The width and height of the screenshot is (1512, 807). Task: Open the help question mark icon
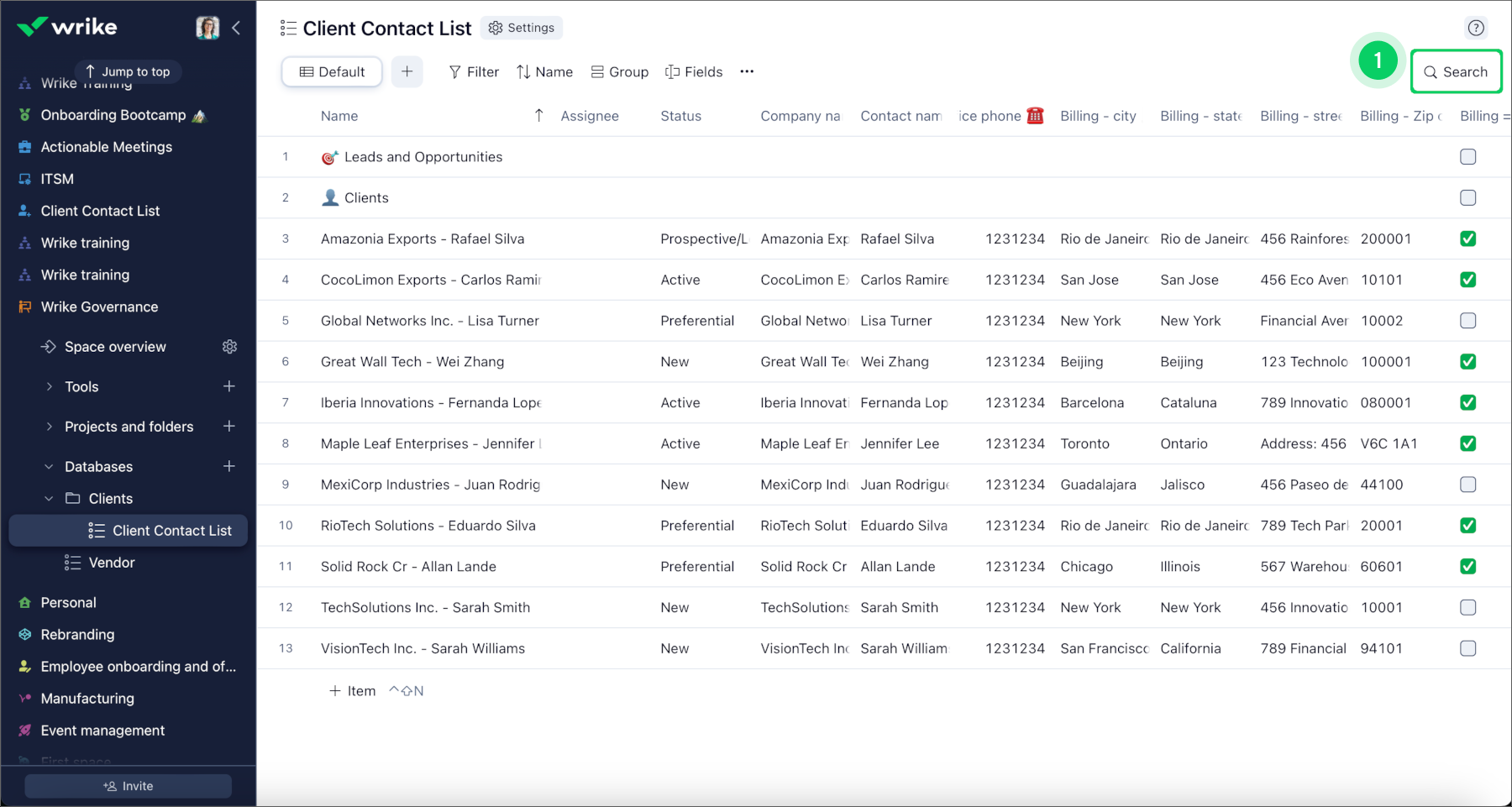coord(1476,27)
